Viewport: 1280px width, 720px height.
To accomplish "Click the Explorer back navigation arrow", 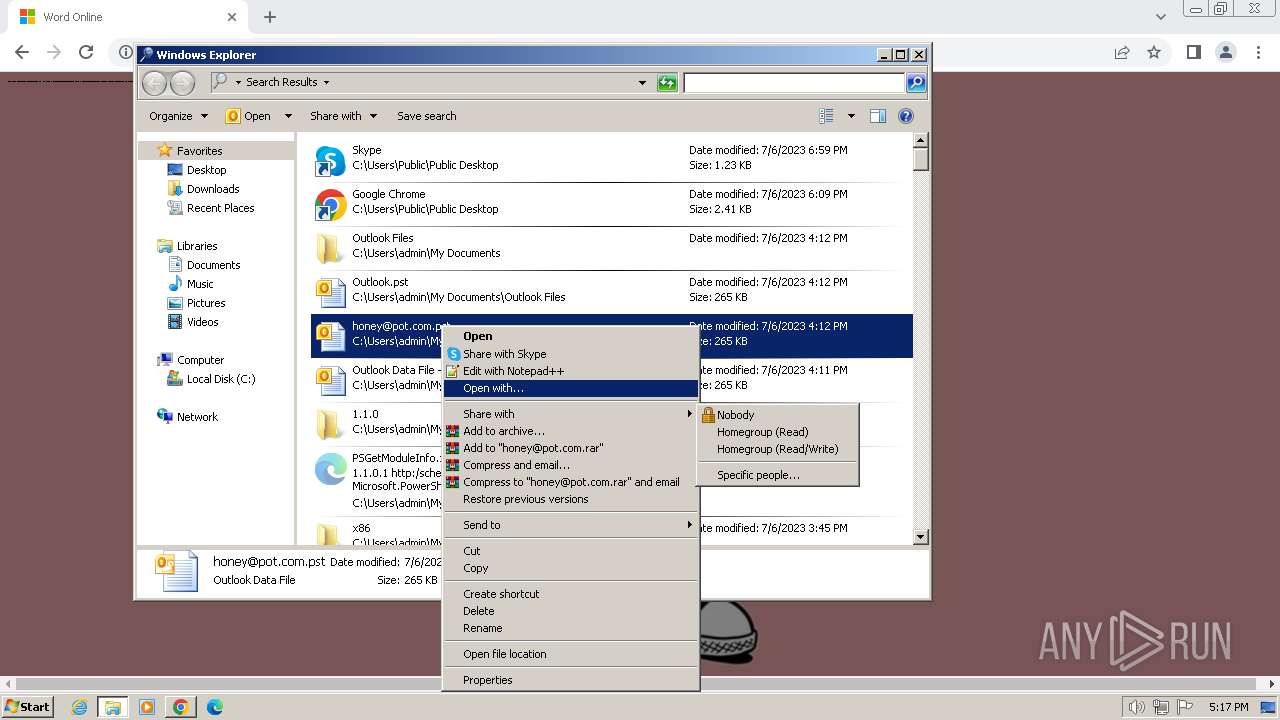I will [x=154, y=83].
